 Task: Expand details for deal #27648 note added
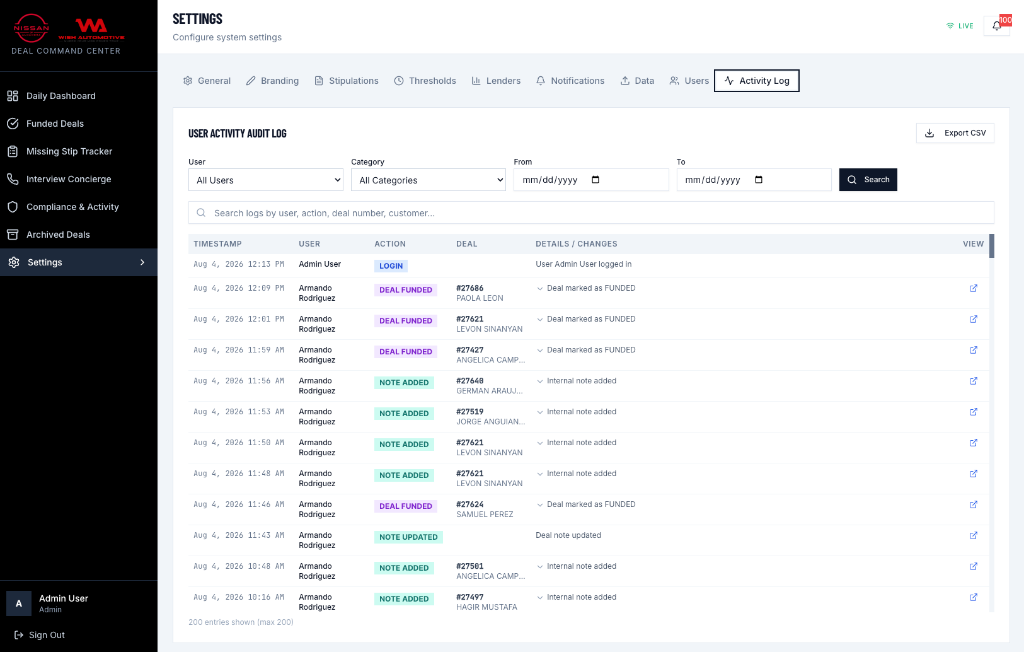pos(540,381)
